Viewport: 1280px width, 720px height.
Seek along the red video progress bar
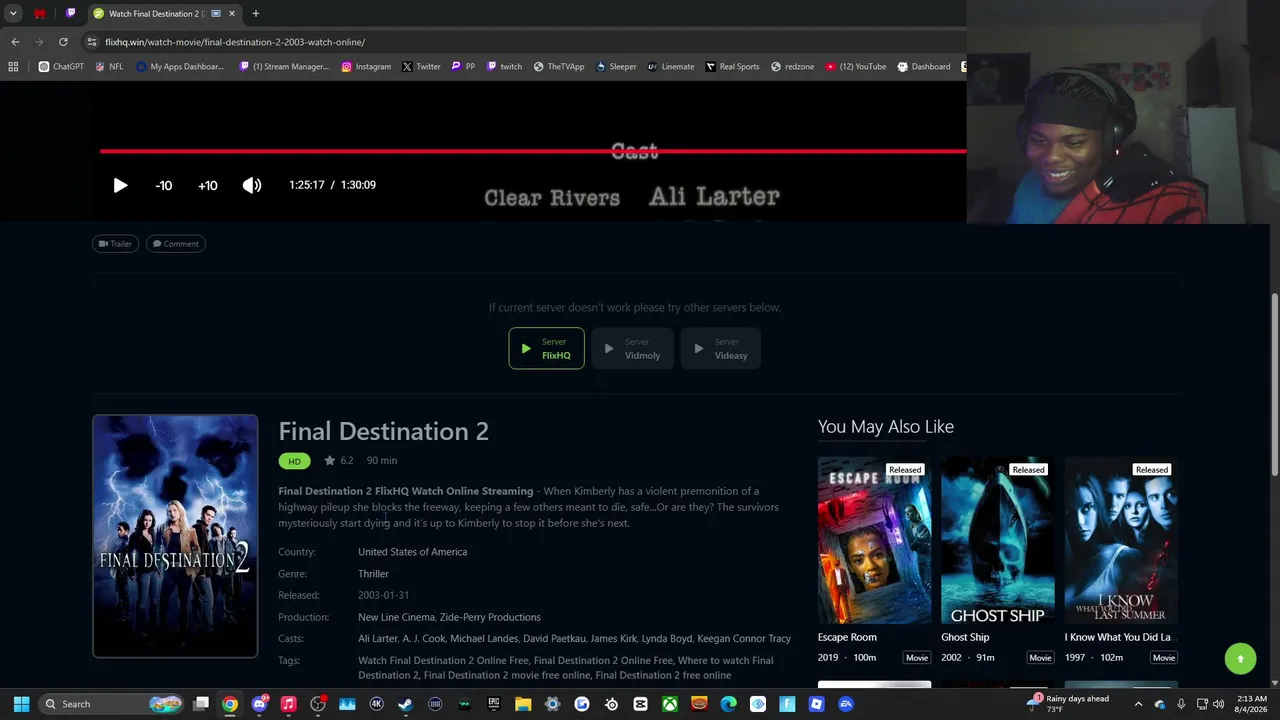click(533, 151)
